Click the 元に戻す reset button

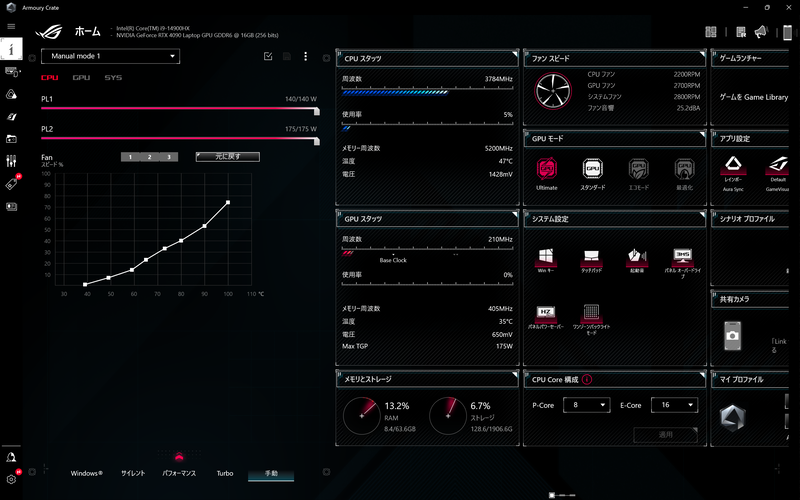pyautogui.click(x=228, y=157)
